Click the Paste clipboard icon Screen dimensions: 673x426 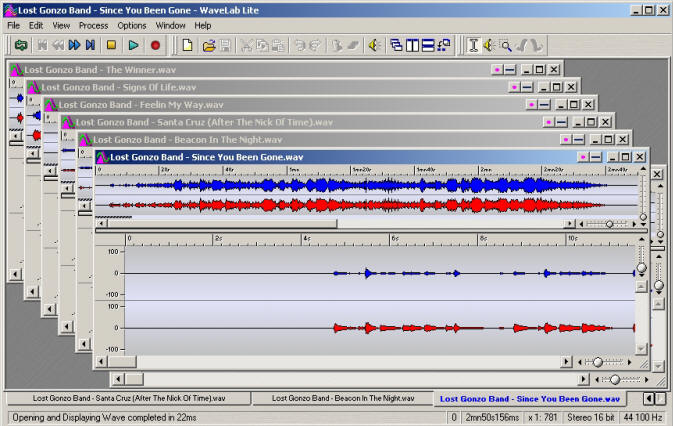click(x=278, y=45)
